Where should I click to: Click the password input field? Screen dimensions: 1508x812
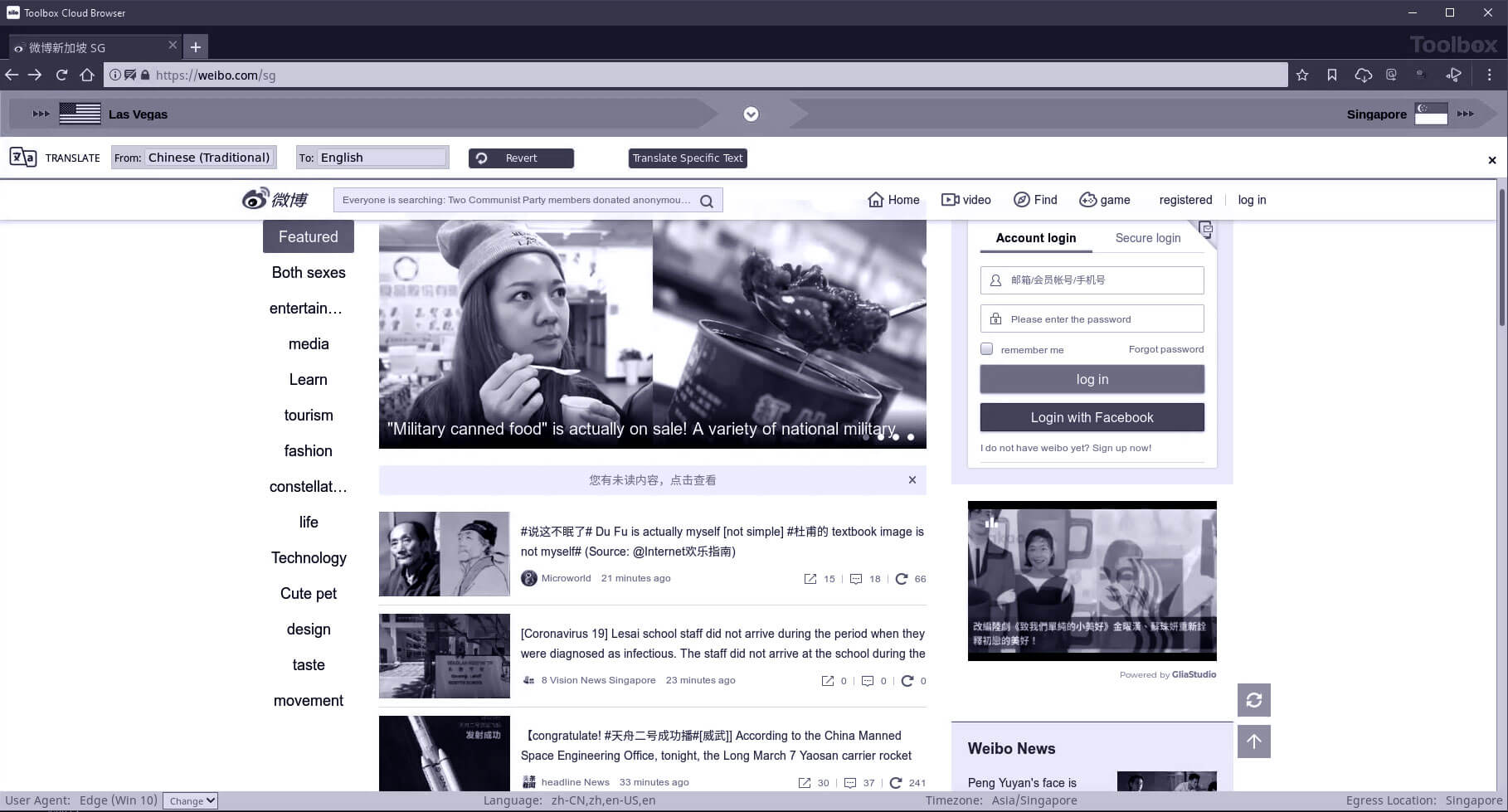point(1092,319)
